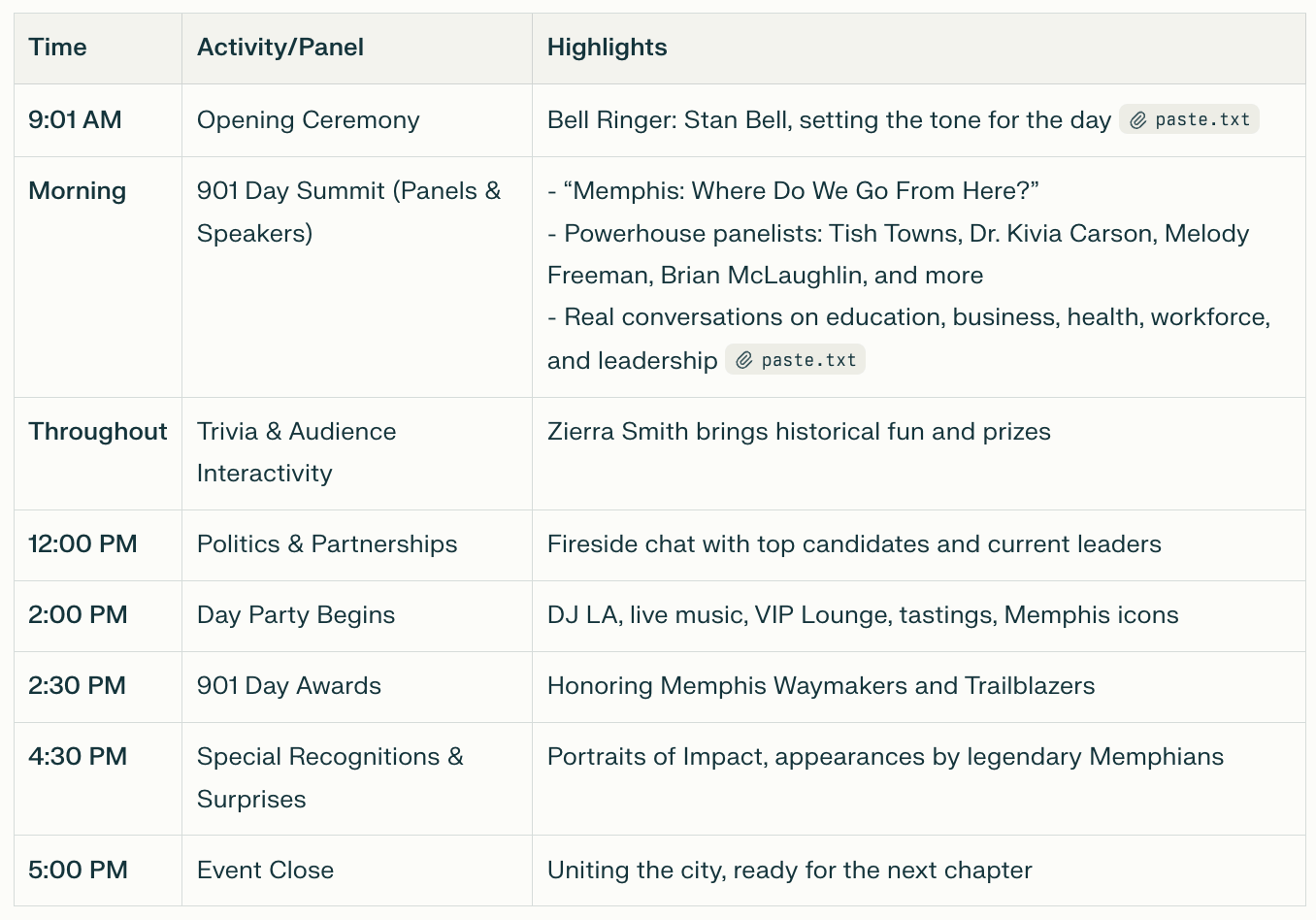Open paste.txt chip in Opening Ceremony row
The height and width of the screenshot is (920, 1316).
[x=1189, y=119]
